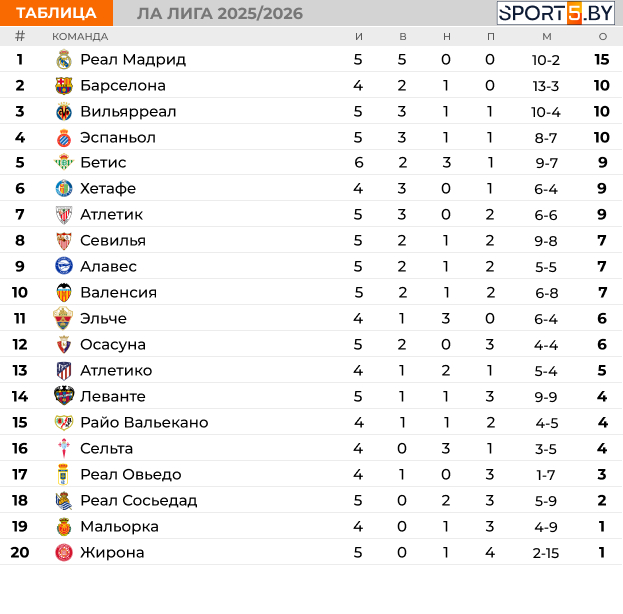Click the Barcelona club crest
The height and width of the screenshot is (614, 623).
(x=64, y=86)
